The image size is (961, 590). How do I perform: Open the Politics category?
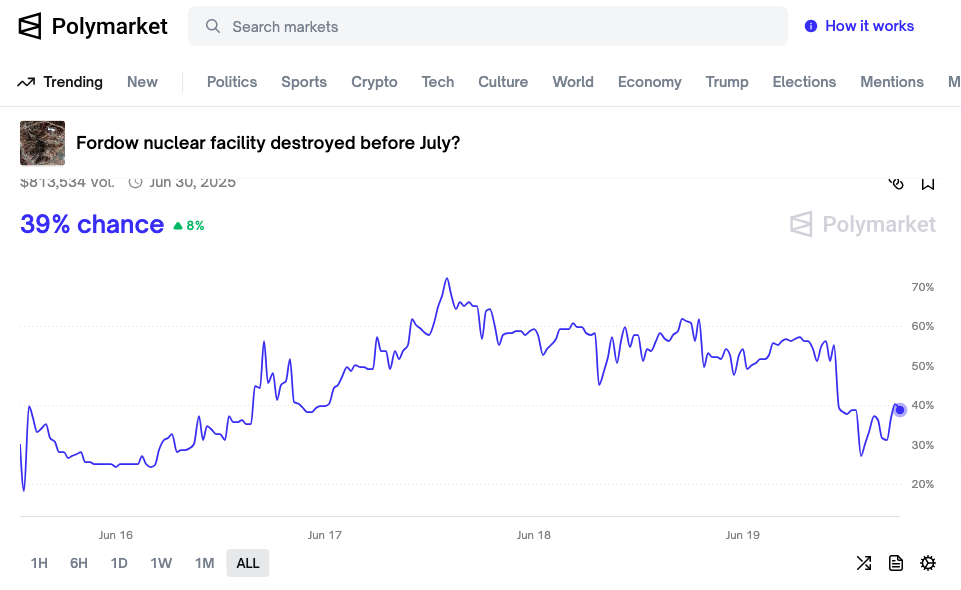(x=232, y=82)
